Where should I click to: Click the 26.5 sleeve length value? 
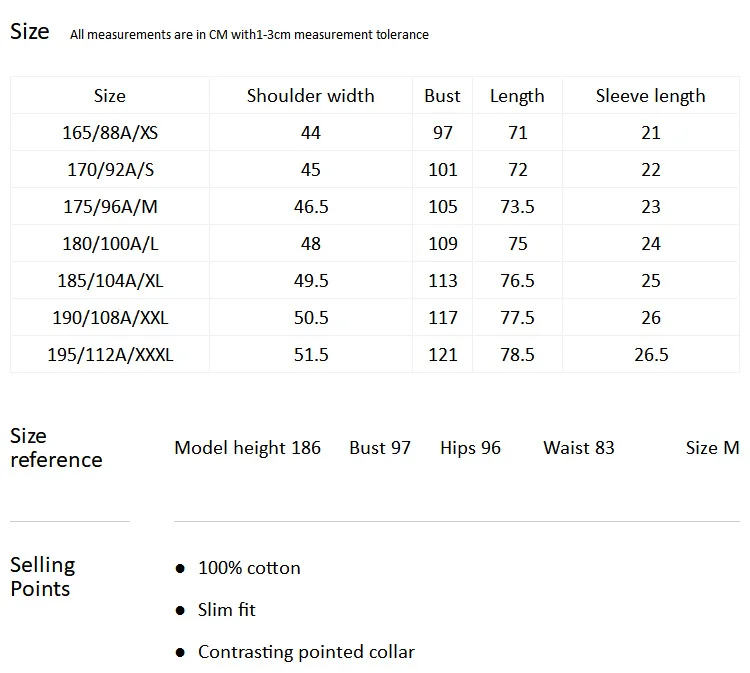point(651,354)
